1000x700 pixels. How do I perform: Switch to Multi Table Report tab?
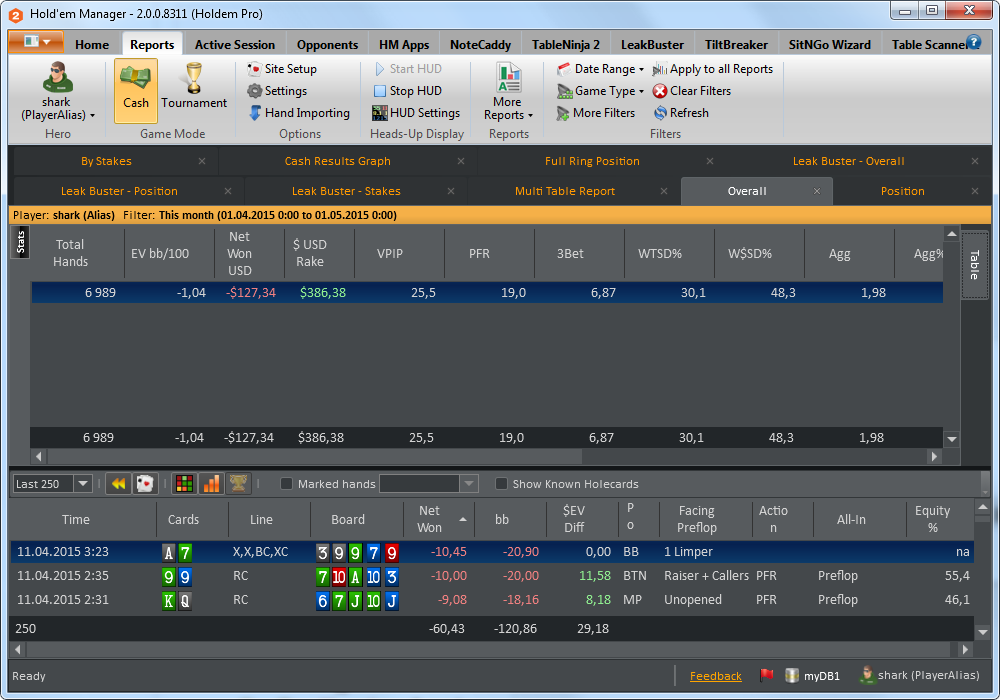[x=564, y=191]
